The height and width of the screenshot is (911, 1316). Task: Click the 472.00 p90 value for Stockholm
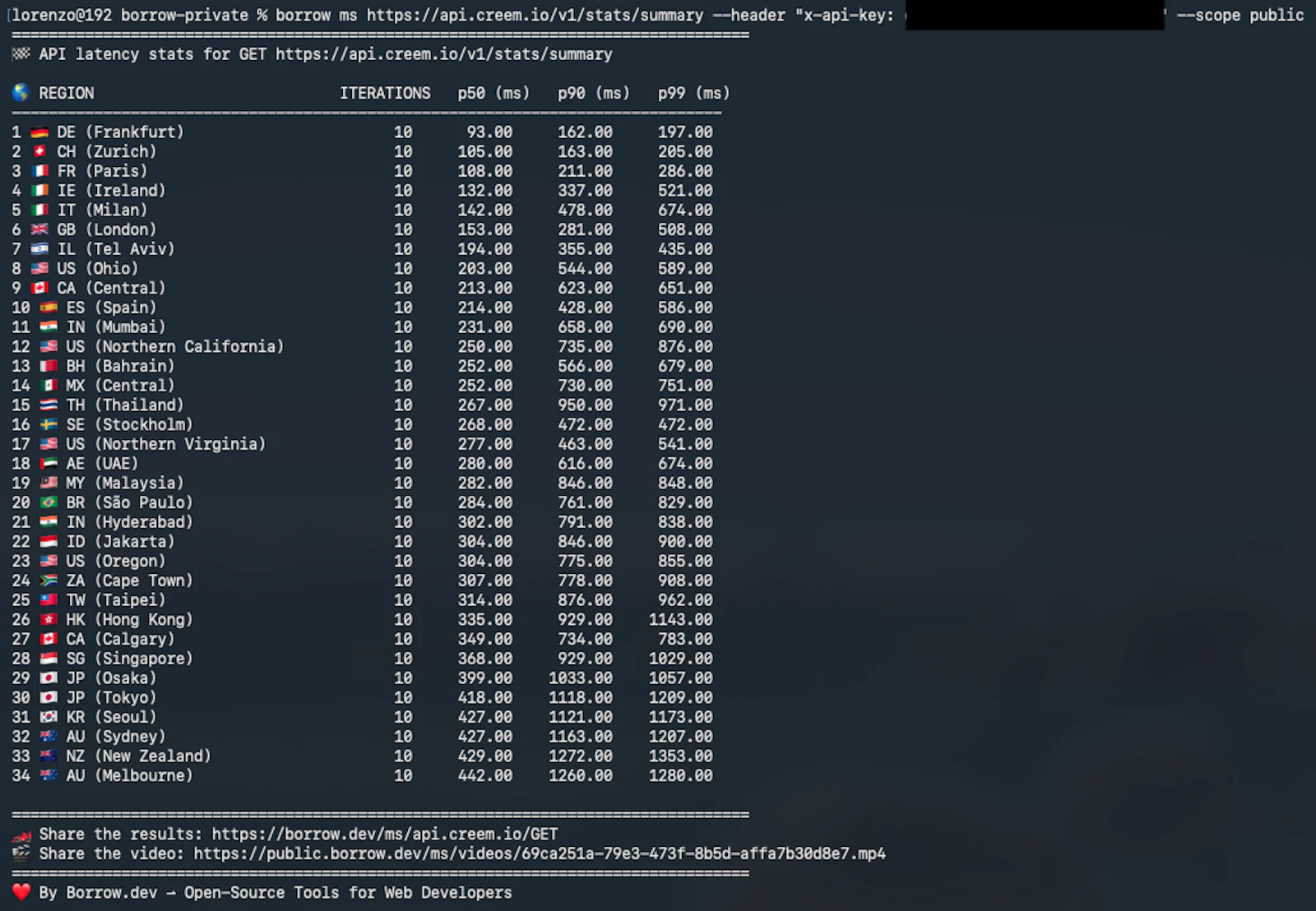pos(586,425)
